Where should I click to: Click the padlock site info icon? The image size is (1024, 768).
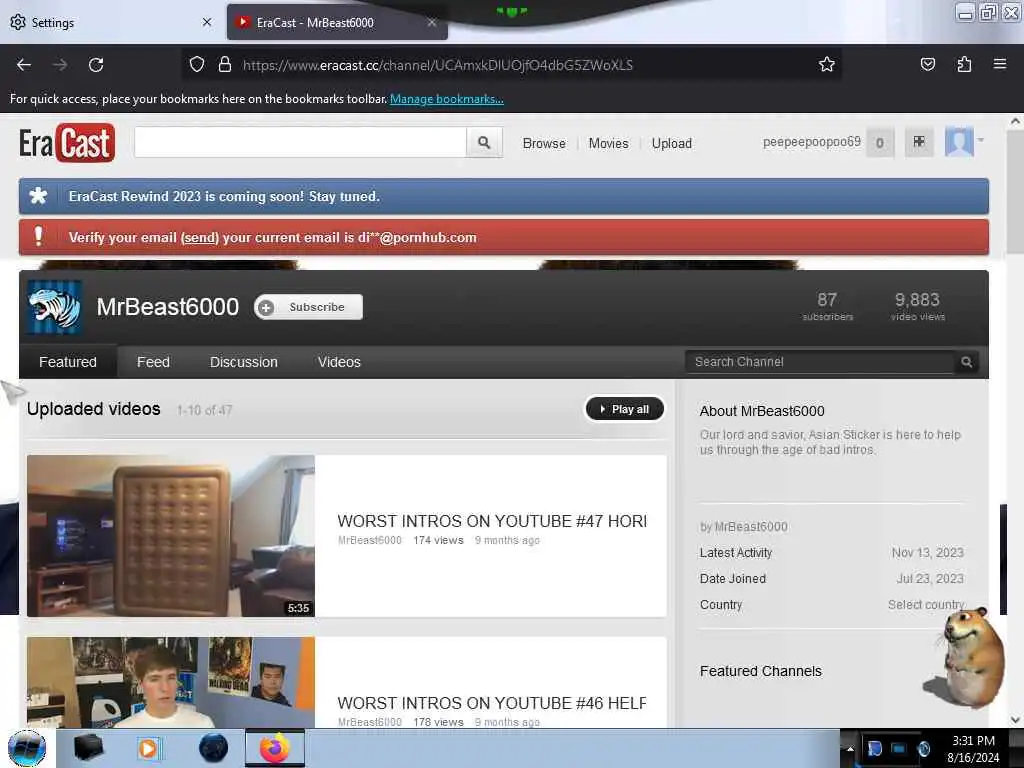click(x=225, y=65)
